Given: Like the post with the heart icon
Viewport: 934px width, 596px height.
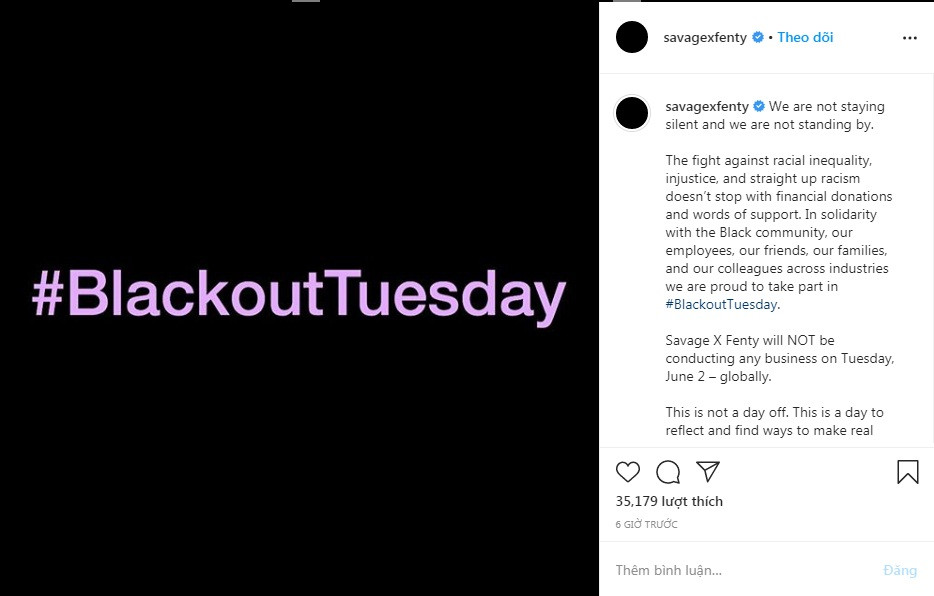Looking at the screenshot, I should (628, 472).
